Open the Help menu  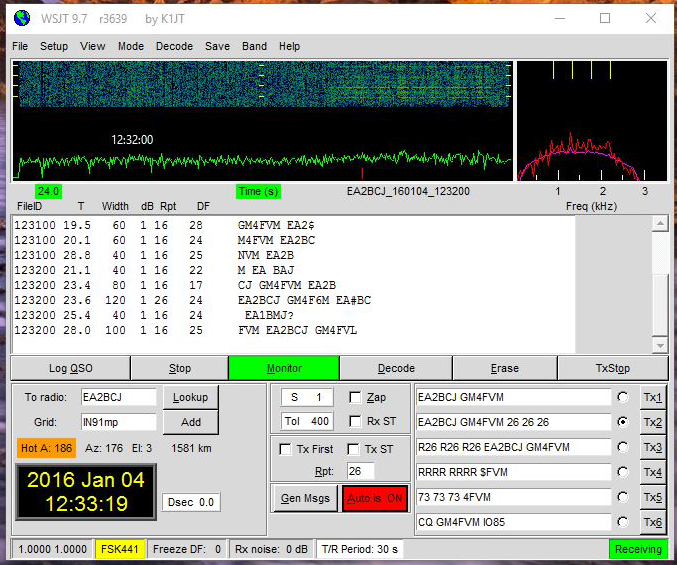pyautogui.click(x=289, y=46)
